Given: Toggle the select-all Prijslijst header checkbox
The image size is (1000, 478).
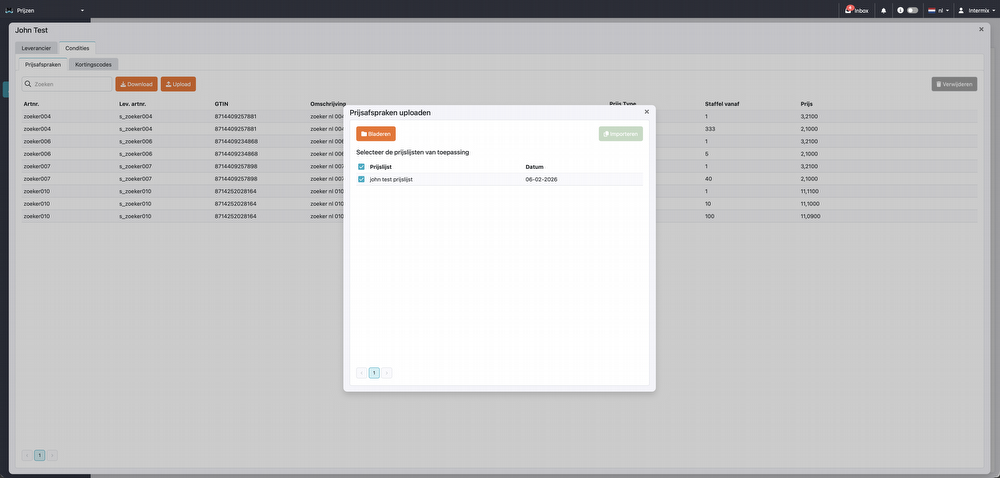Looking at the screenshot, I should coord(361,167).
